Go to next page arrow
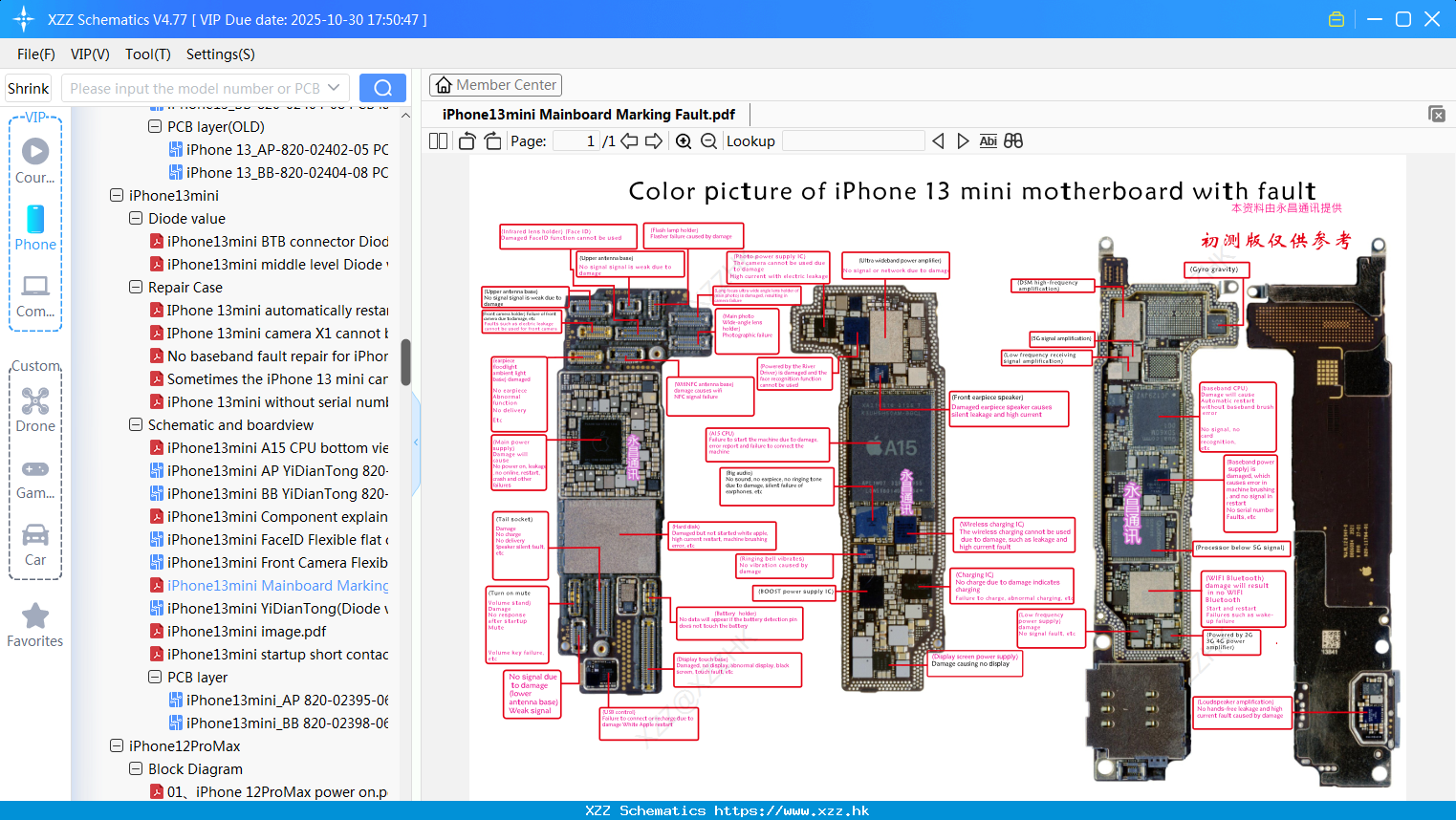 pyautogui.click(x=654, y=140)
